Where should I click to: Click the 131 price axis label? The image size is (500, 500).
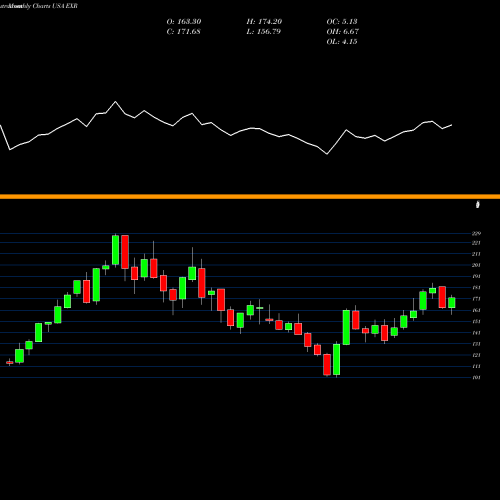point(476,344)
